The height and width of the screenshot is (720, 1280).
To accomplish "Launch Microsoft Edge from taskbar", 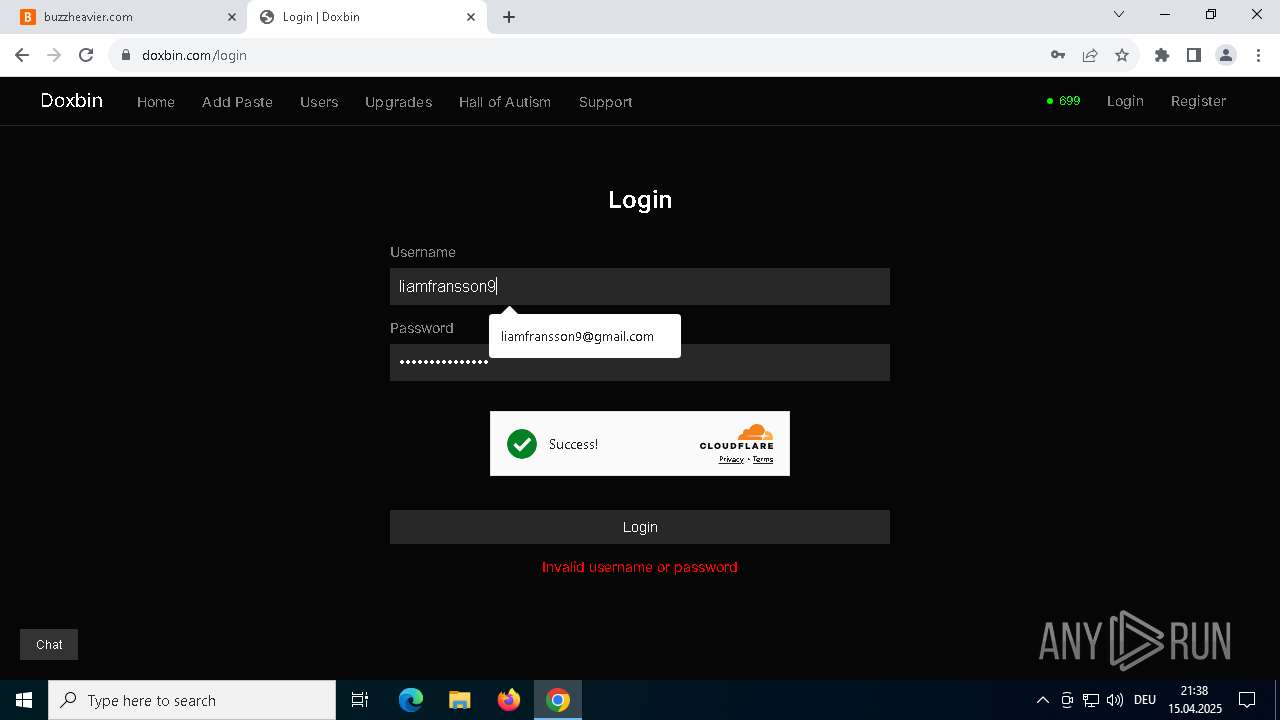I will coord(411,700).
